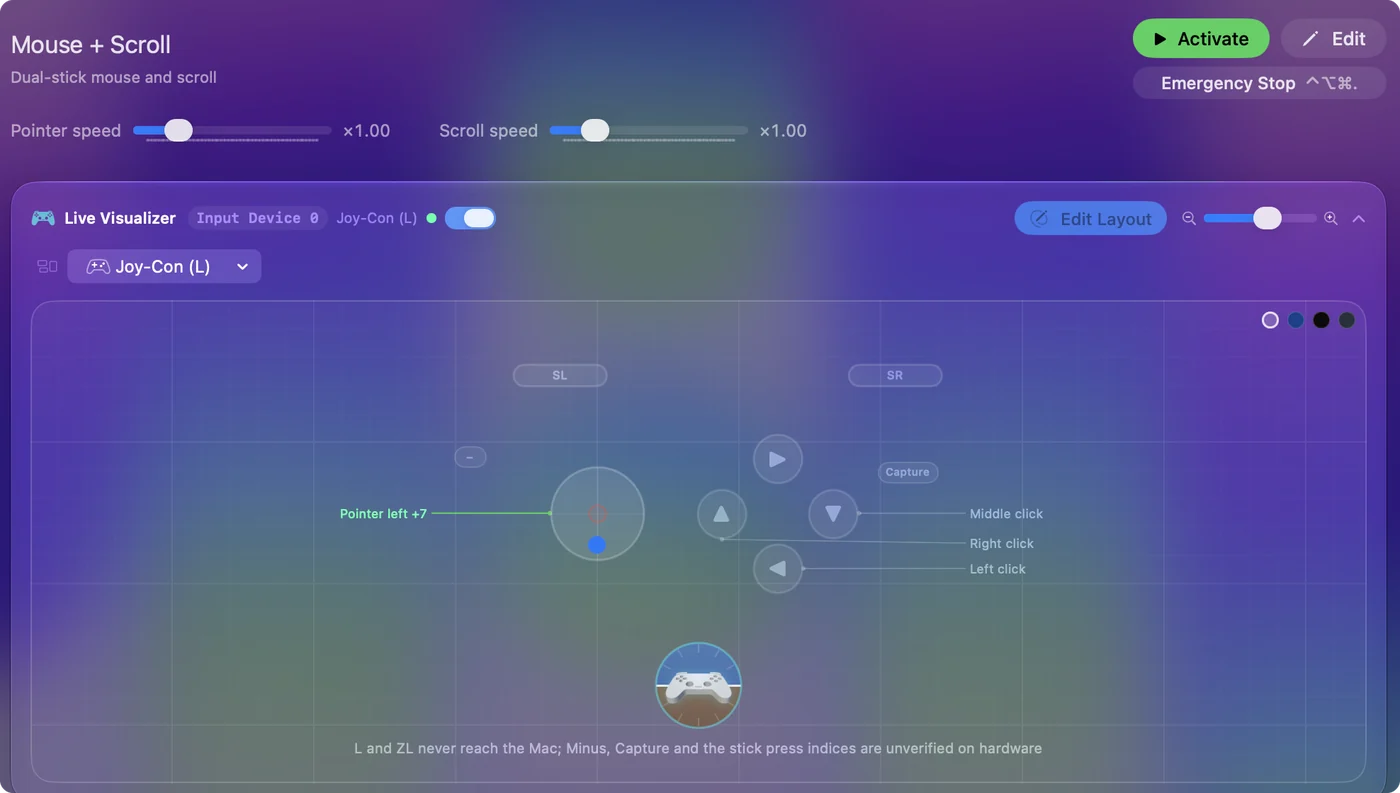The height and width of the screenshot is (793, 1400).
Task: Click the up-pointing triangle face button
Action: point(722,514)
